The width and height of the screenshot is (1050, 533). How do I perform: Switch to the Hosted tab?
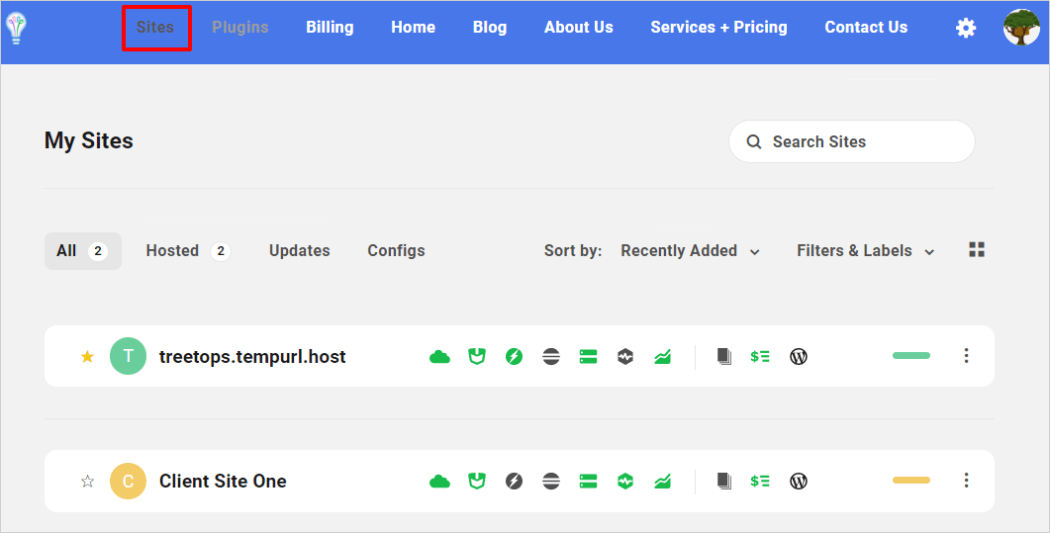coord(186,251)
